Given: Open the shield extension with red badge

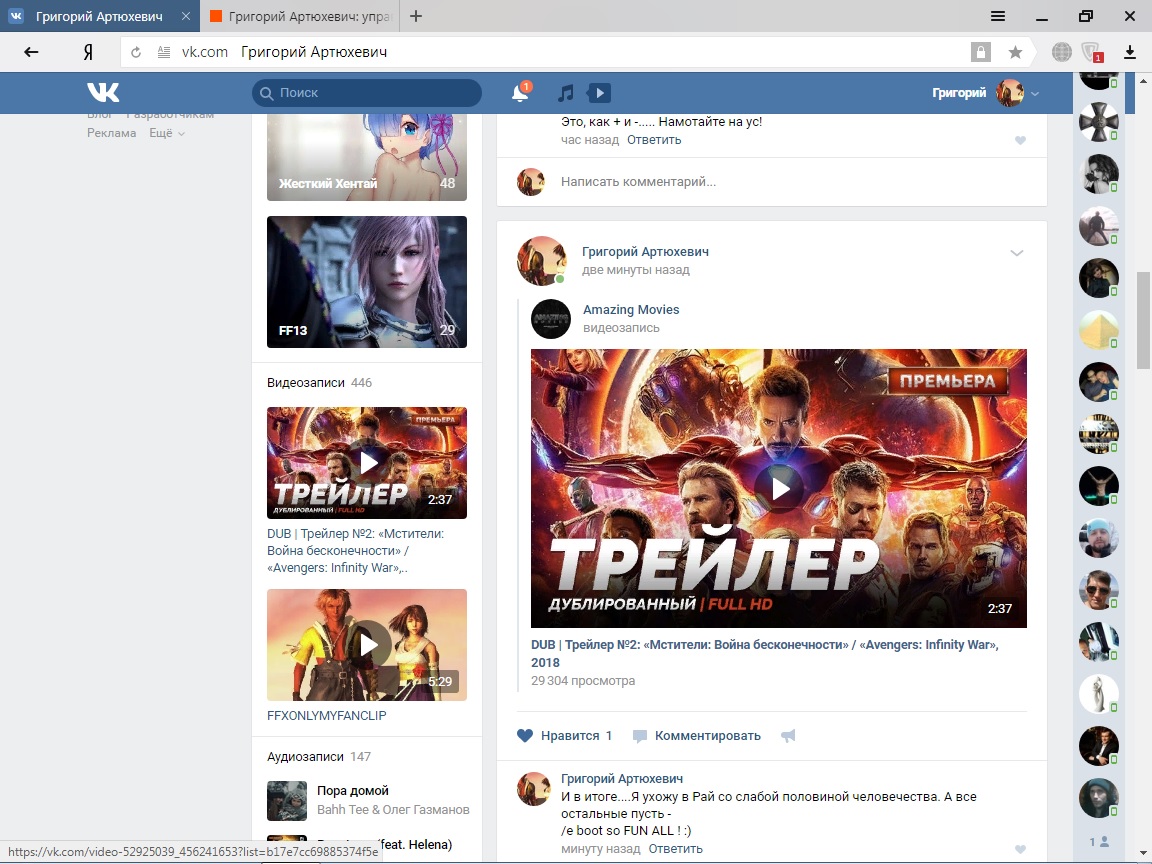Looking at the screenshot, I should tap(1092, 52).
